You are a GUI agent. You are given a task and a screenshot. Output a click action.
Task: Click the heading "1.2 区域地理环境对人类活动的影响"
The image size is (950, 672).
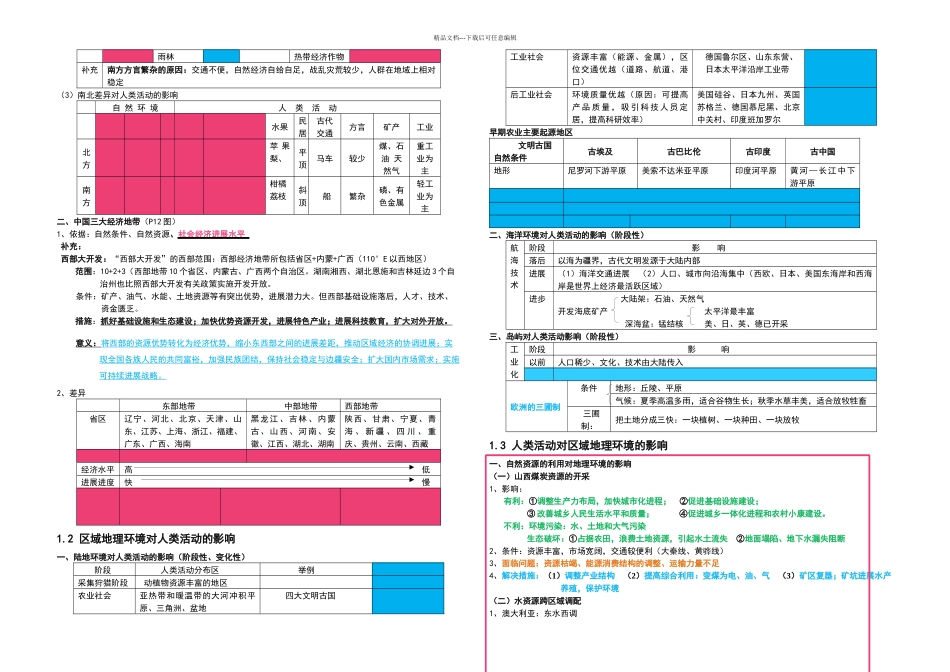tap(146, 539)
